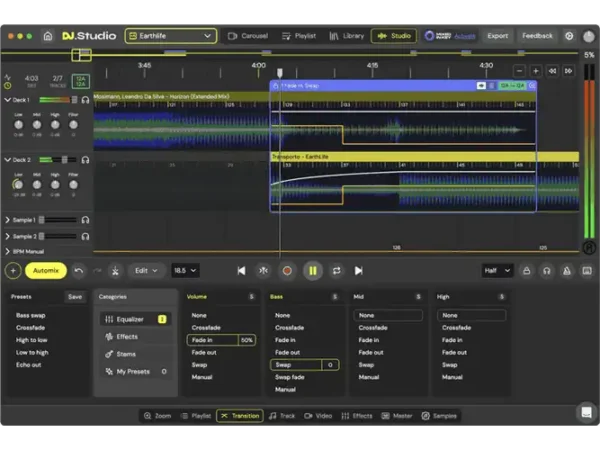Click Deck 1 headphones cue icon
Image resolution: width=600 pixels, height=450 pixels.
coord(85,100)
